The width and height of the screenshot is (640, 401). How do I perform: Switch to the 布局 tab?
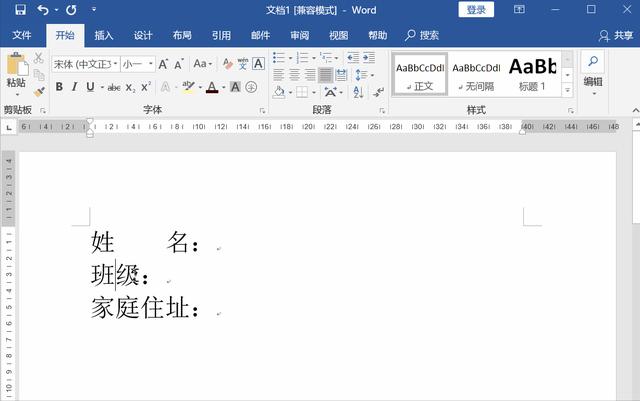pyautogui.click(x=182, y=35)
